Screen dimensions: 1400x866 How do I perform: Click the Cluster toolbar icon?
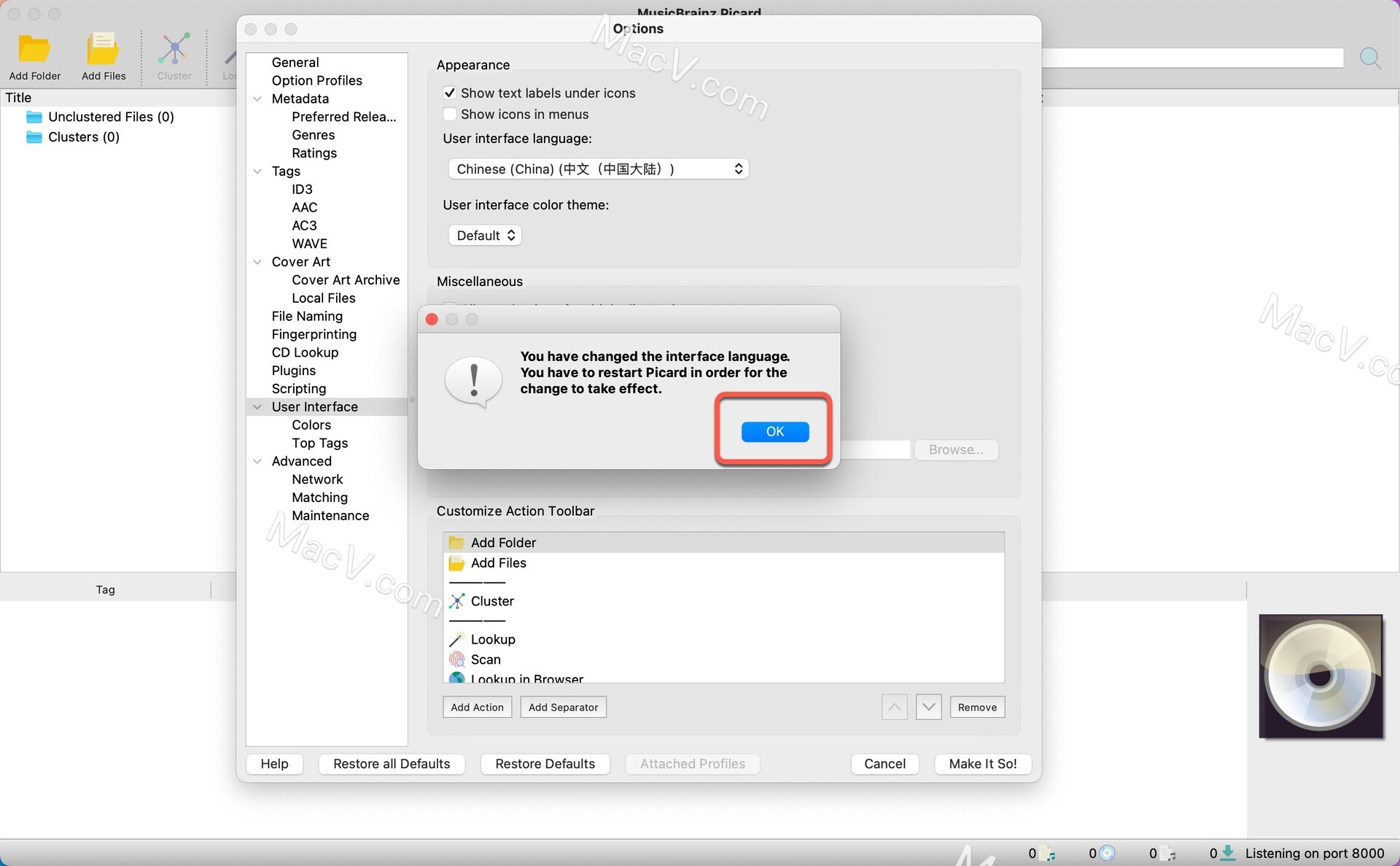174,50
